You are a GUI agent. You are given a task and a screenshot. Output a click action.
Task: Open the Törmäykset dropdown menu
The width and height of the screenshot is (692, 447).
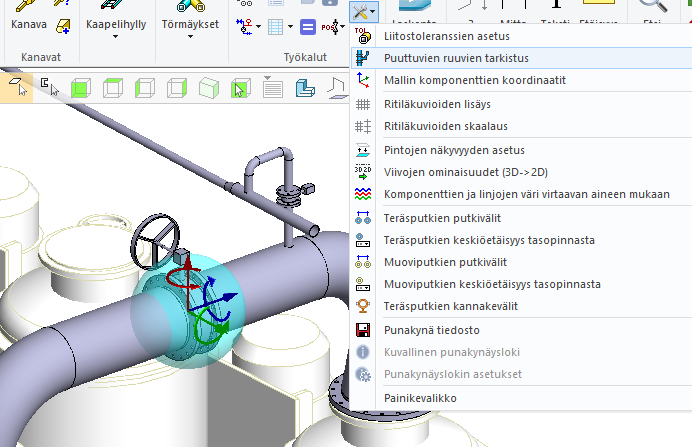tap(192, 37)
